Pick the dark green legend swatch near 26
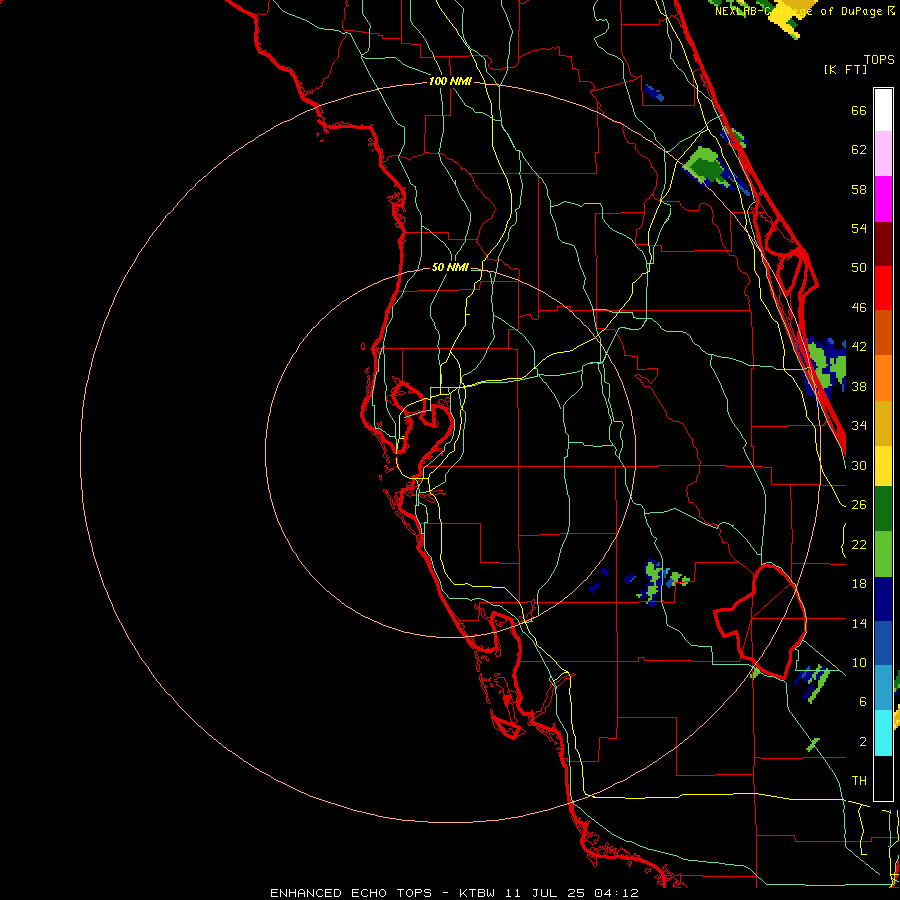900x900 pixels. 883,508
